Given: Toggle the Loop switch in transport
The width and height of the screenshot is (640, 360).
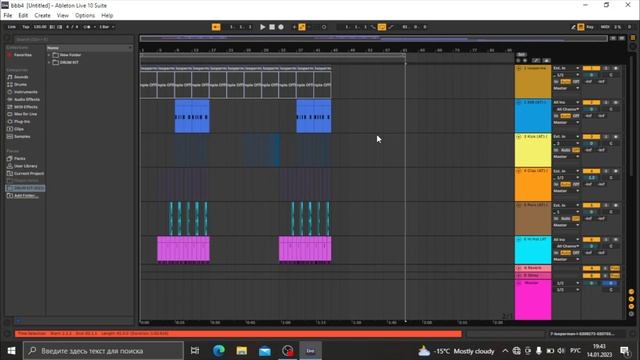Looking at the screenshot, I should [x=382, y=27].
